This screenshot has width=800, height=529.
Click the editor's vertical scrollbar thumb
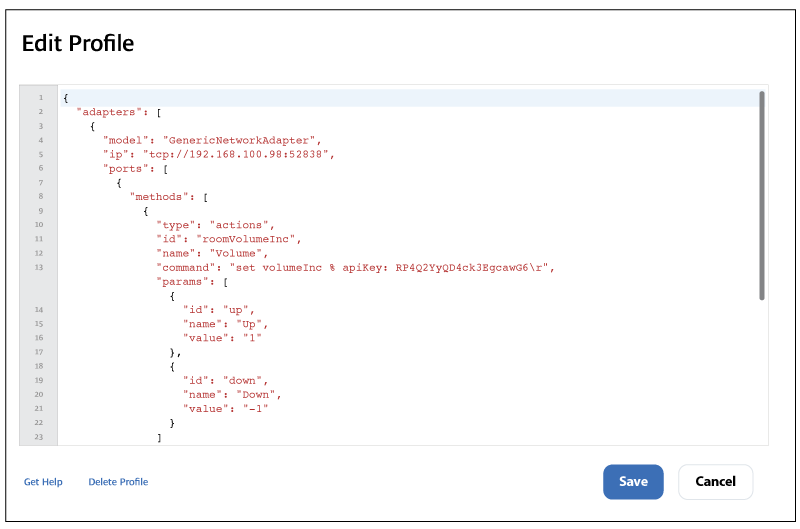pyautogui.click(x=762, y=195)
